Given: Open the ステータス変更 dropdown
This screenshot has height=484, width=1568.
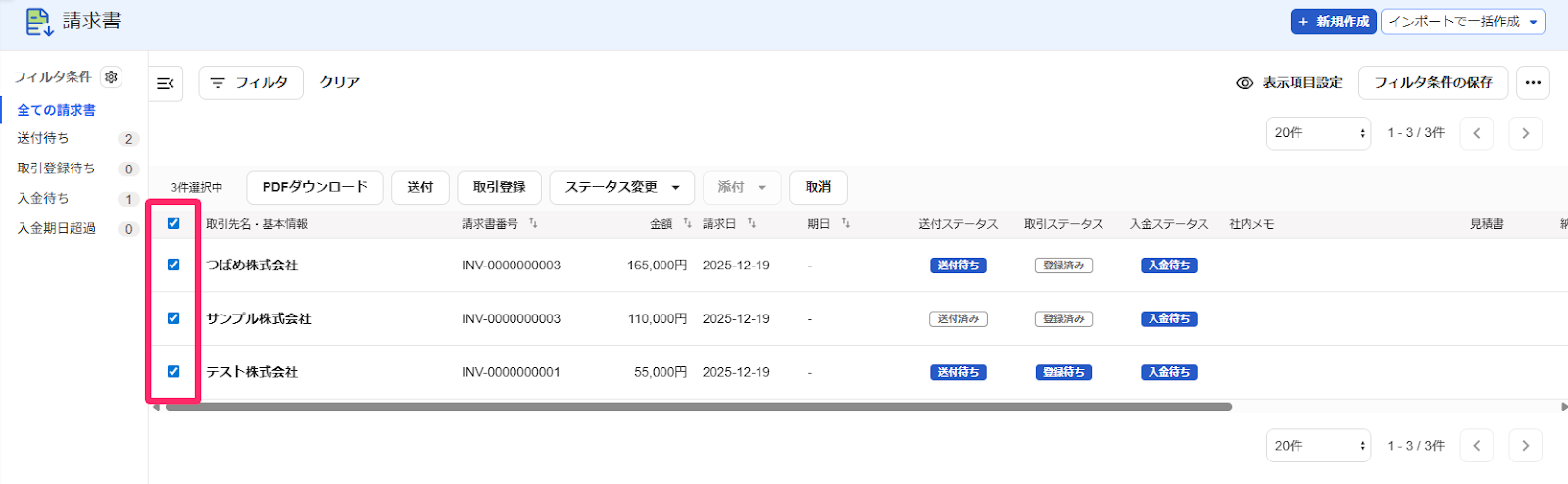Looking at the screenshot, I should [x=622, y=187].
